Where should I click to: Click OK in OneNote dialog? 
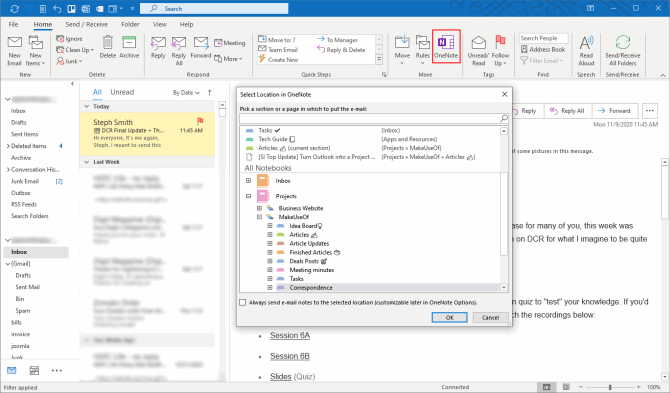coord(450,317)
